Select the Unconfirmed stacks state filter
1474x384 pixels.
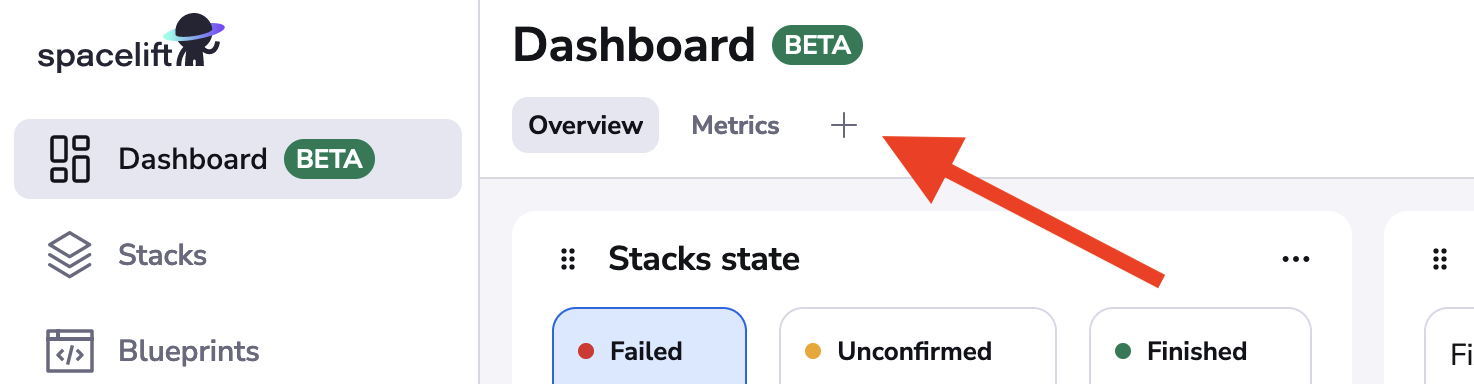pos(918,346)
